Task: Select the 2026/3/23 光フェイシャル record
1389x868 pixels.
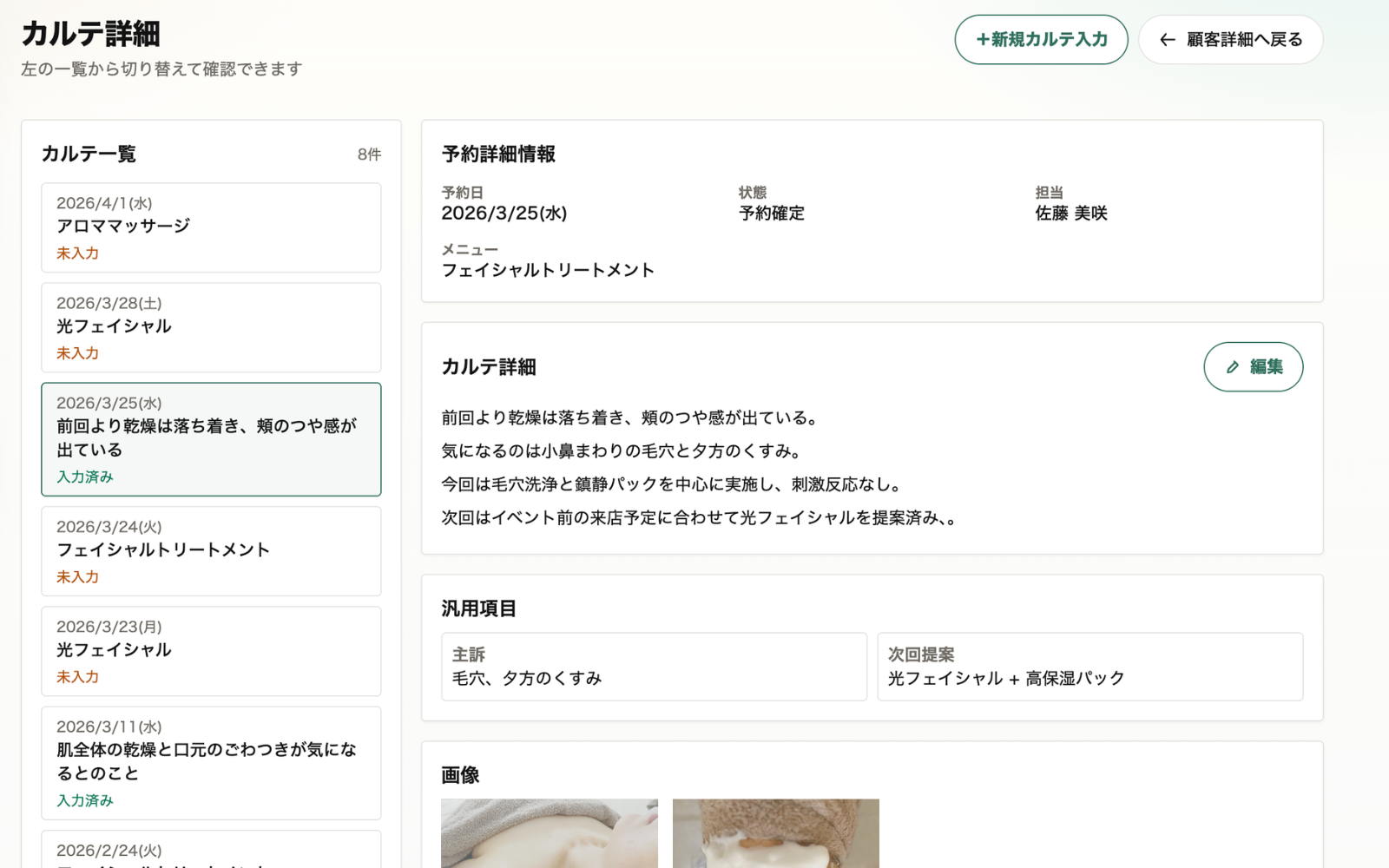Action: coord(211,651)
